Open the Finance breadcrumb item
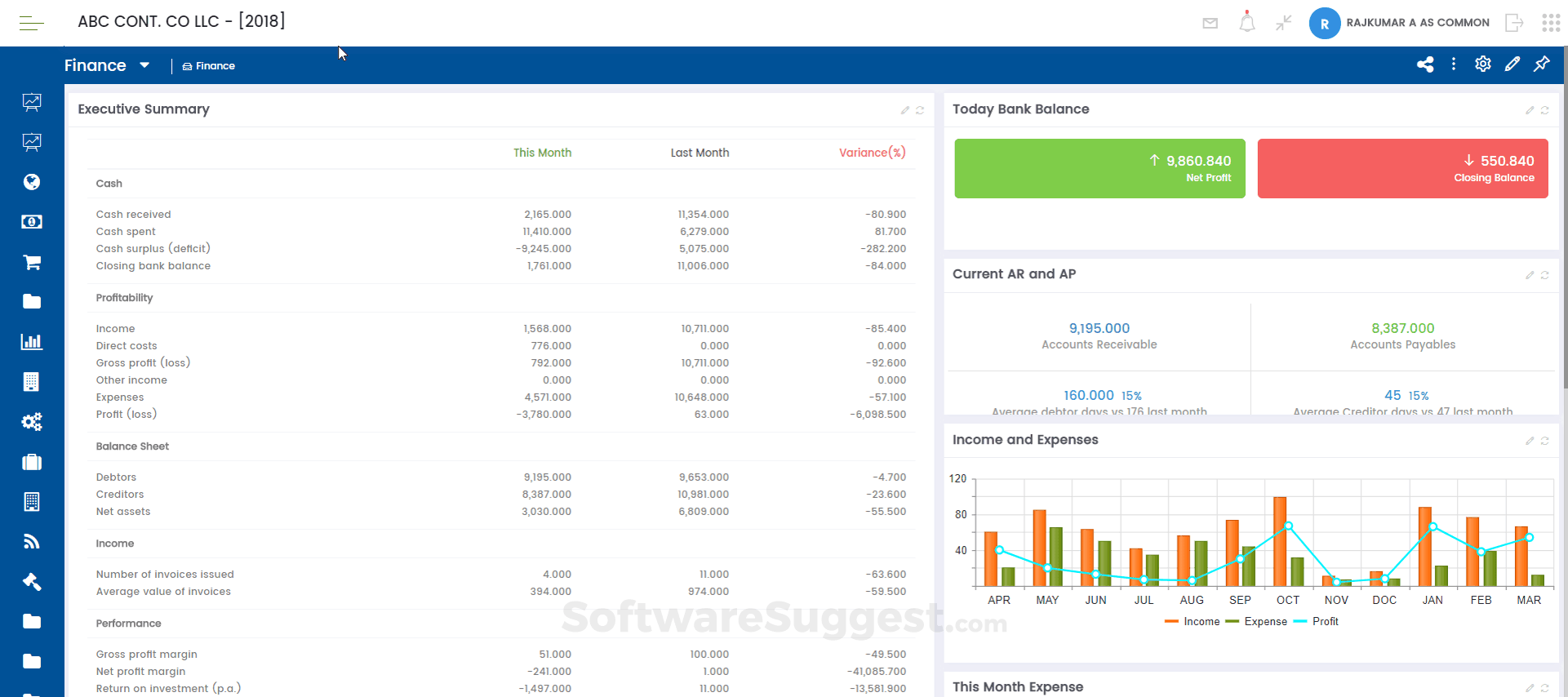This screenshot has height=697, width=1568. [209, 66]
